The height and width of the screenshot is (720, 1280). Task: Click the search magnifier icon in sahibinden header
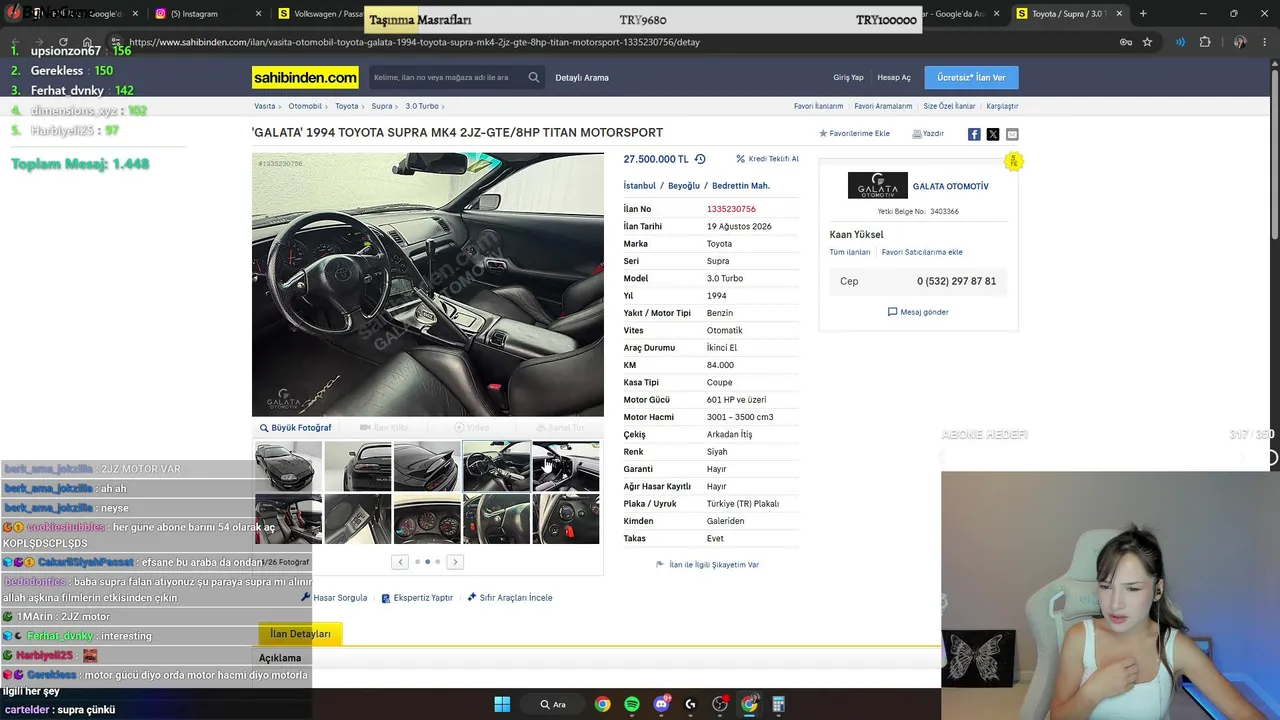pyautogui.click(x=534, y=77)
